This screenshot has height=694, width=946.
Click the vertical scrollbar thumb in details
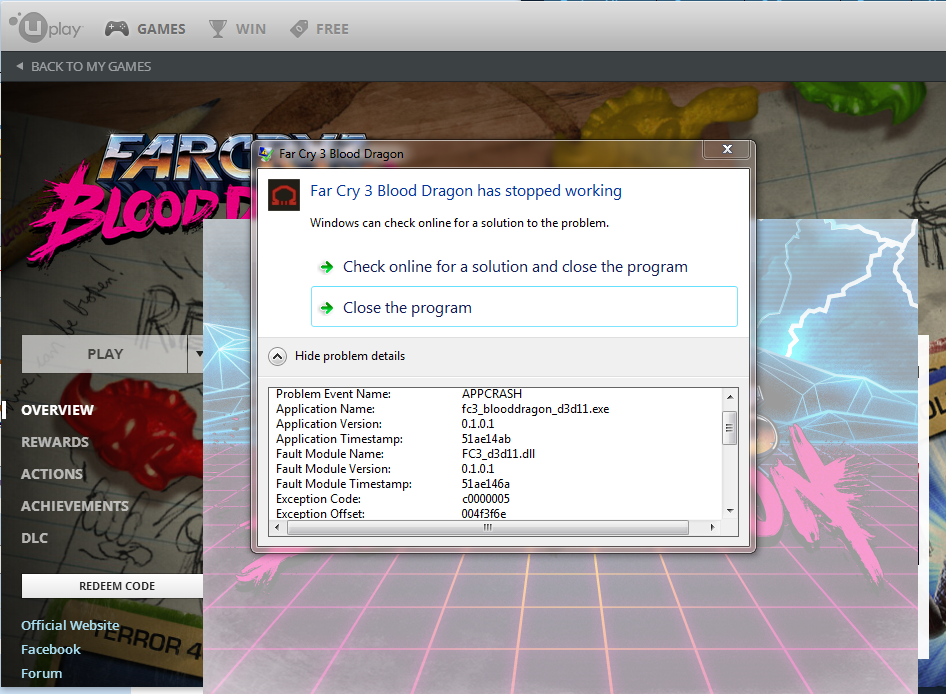730,428
